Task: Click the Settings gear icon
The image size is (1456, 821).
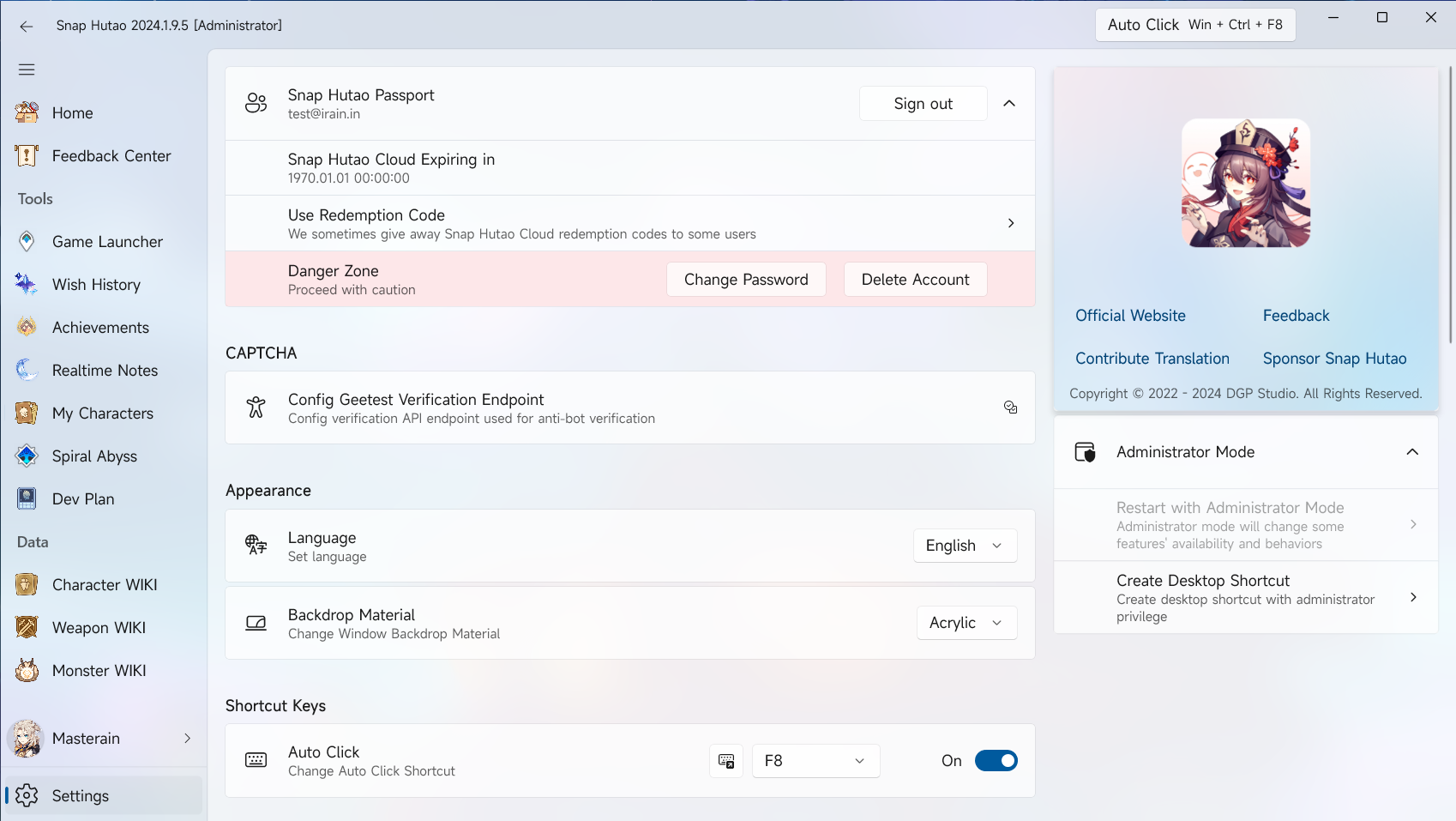Action: pyautogui.click(x=27, y=795)
